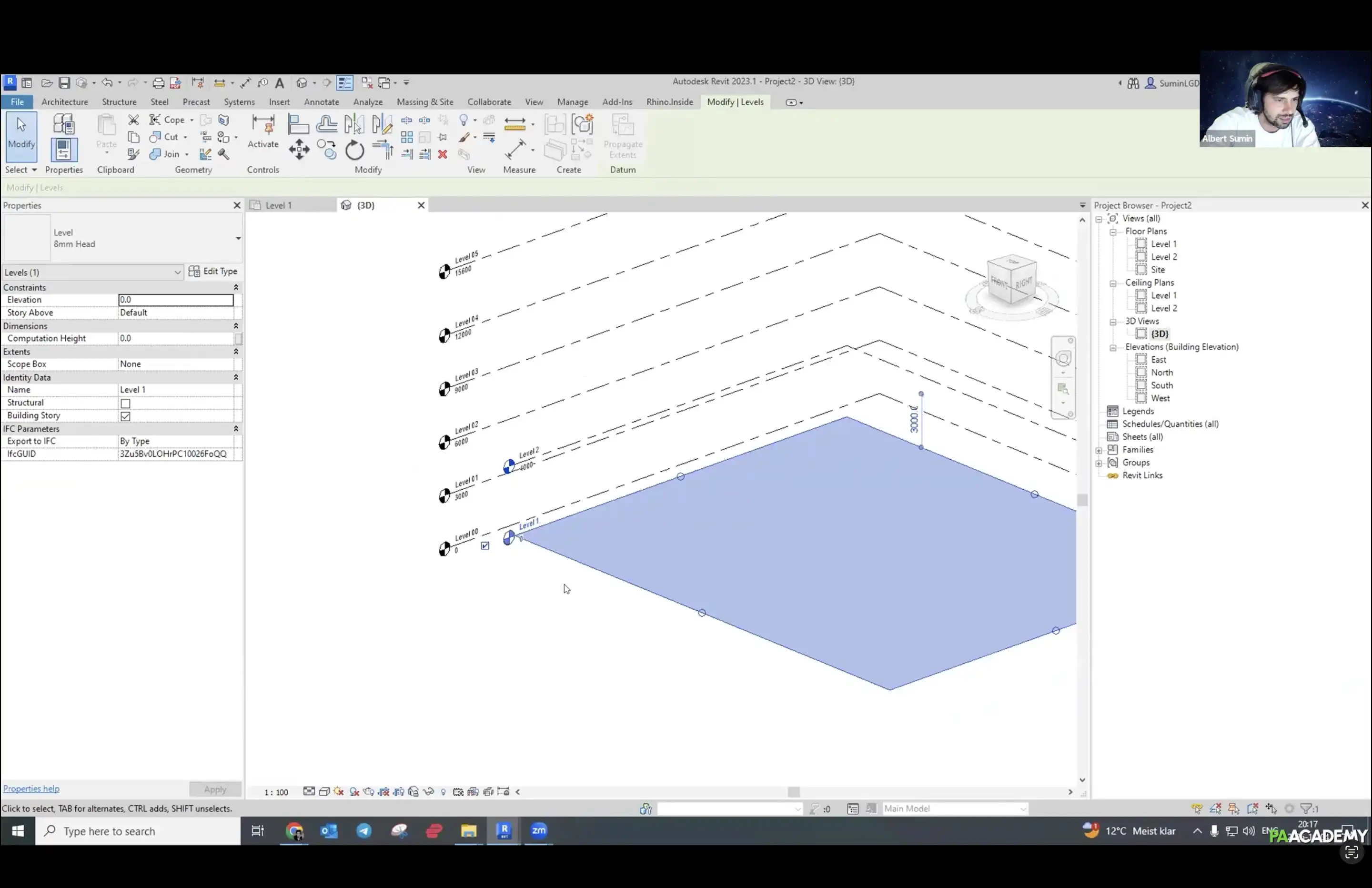The width and height of the screenshot is (1372, 888).
Task: Switch to the Level 1 view tab
Action: [278, 205]
